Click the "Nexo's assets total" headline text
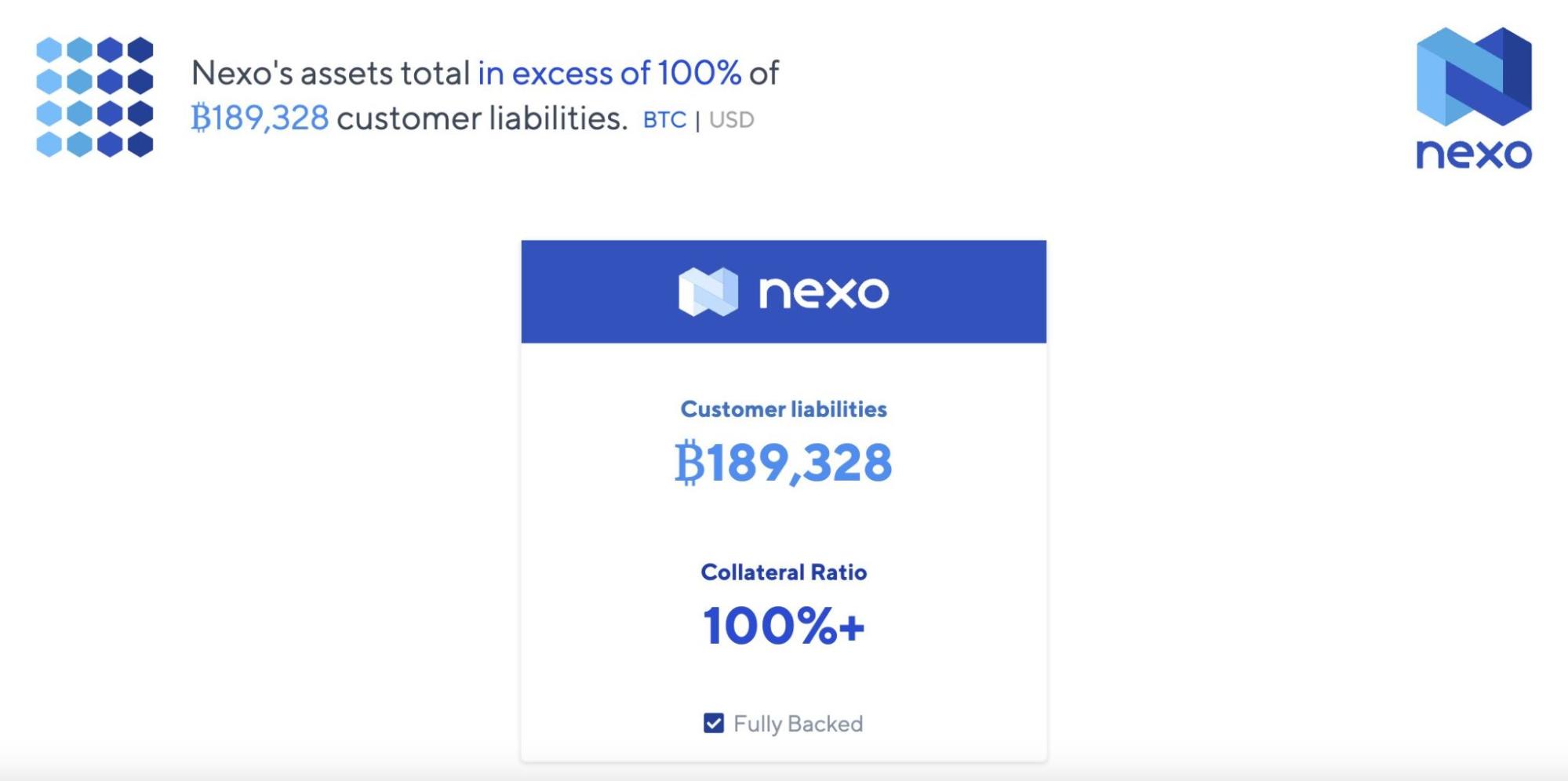 click(x=330, y=74)
